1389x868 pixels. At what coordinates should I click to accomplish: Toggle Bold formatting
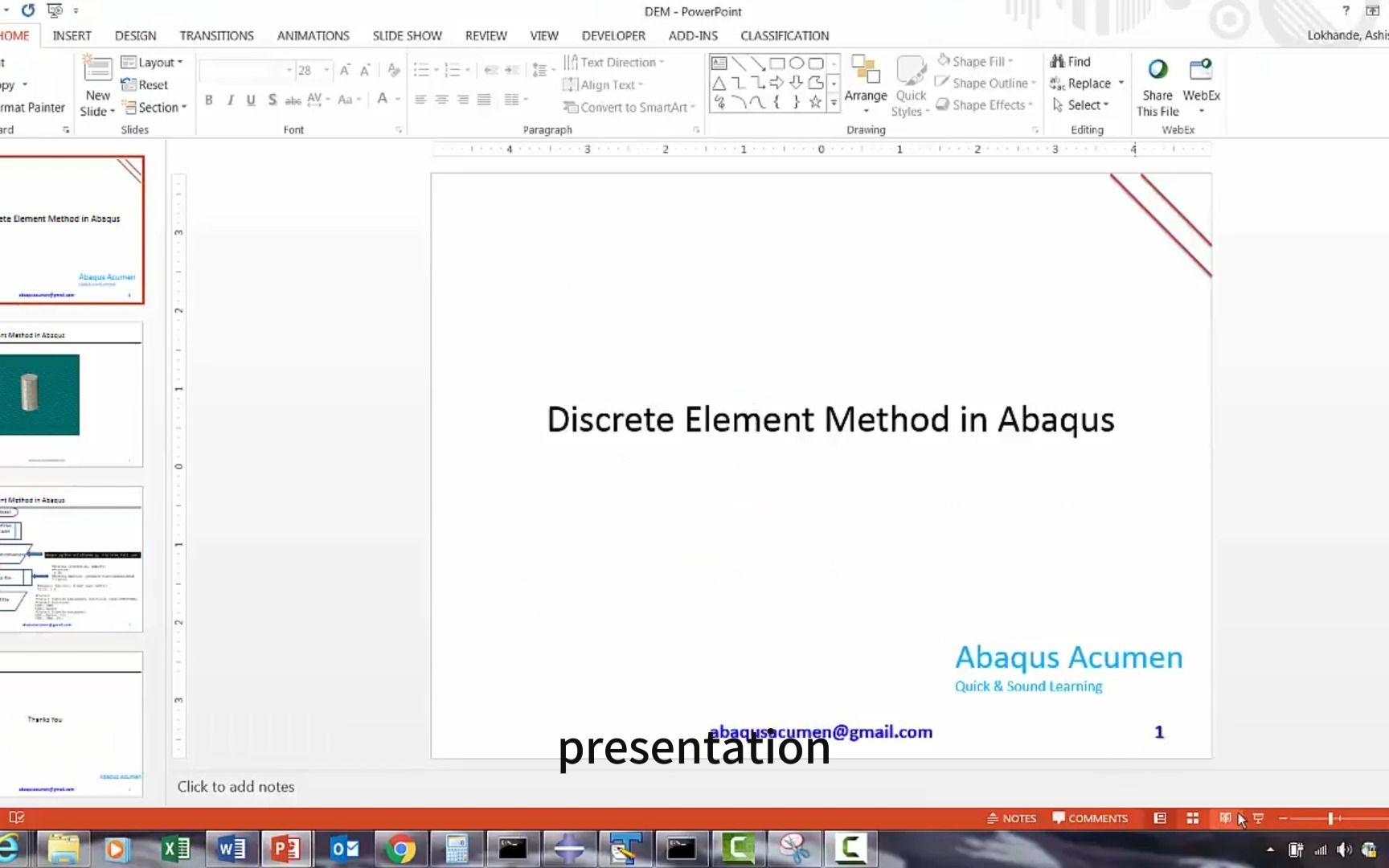(x=209, y=100)
